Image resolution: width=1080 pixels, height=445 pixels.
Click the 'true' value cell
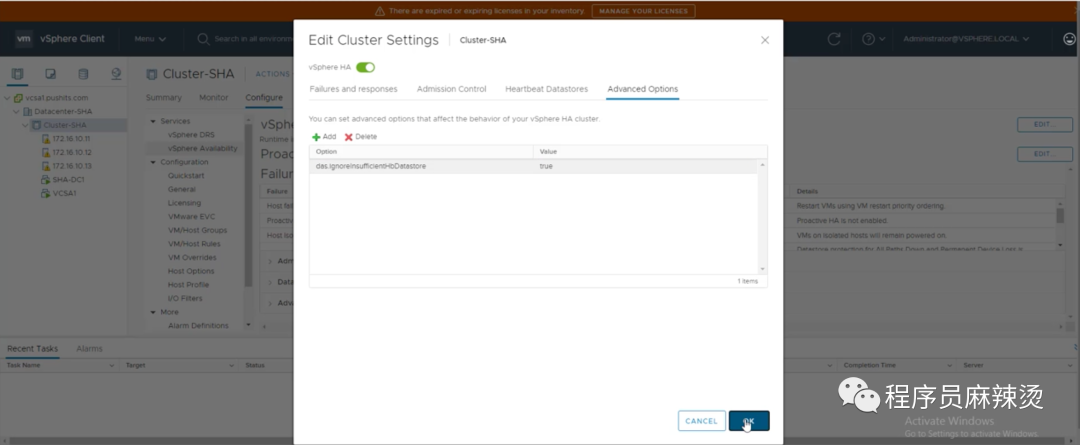[x=546, y=166]
